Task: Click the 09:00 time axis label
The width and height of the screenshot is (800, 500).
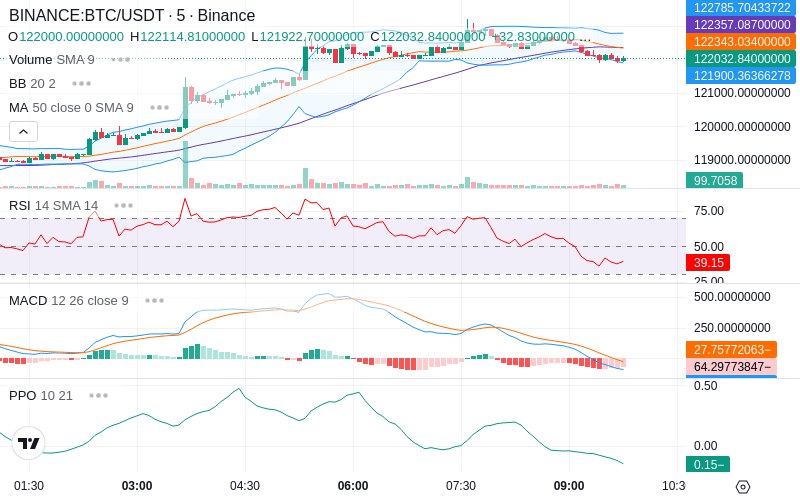Action: coord(569,486)
